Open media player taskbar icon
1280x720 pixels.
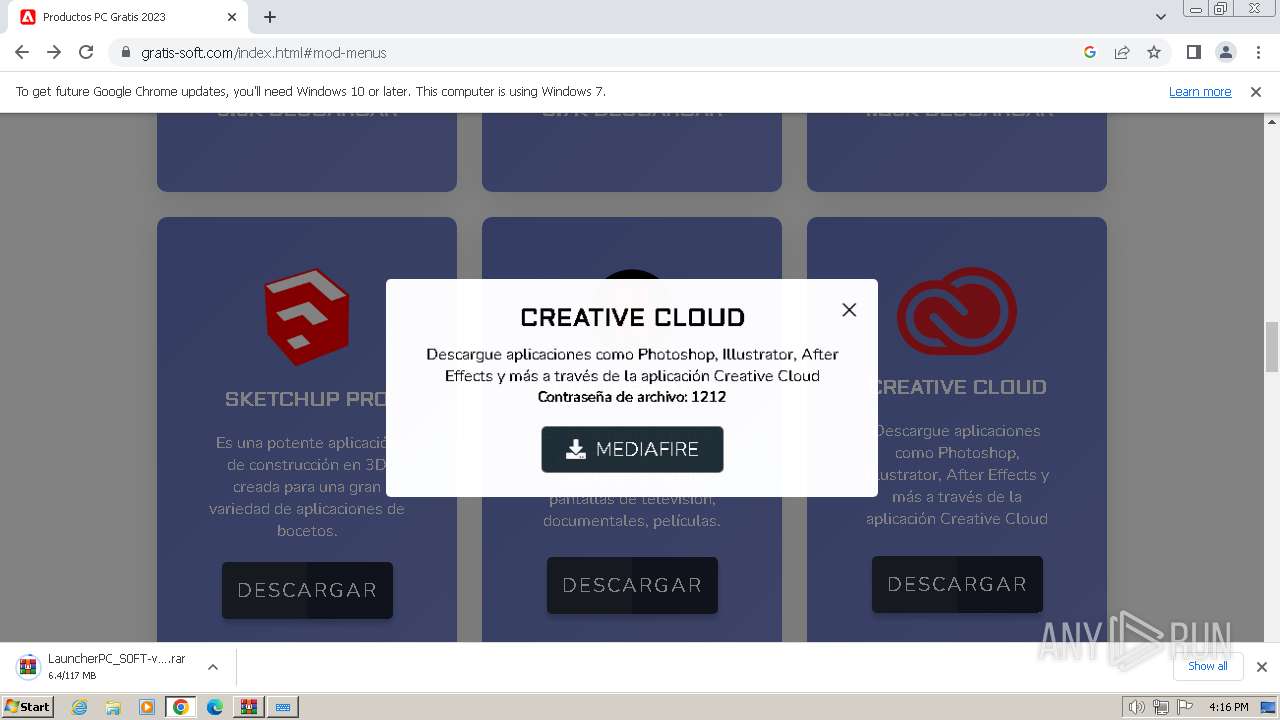[x=147, y=707]
